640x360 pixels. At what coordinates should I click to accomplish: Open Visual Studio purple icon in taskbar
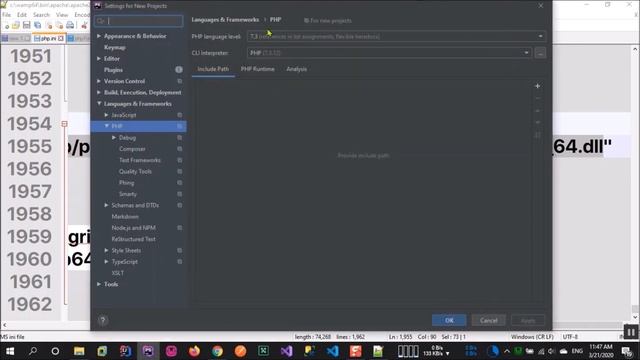pyautogui.click(x=287, y=351)
